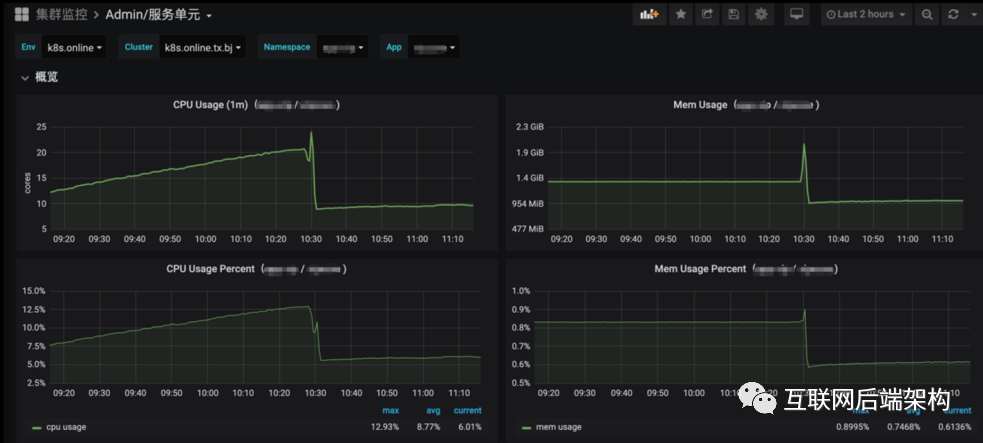Viewport: 983px width, 443px height.
Task: Click the 集群监控 folder breadcrumb
Action: 61,14
